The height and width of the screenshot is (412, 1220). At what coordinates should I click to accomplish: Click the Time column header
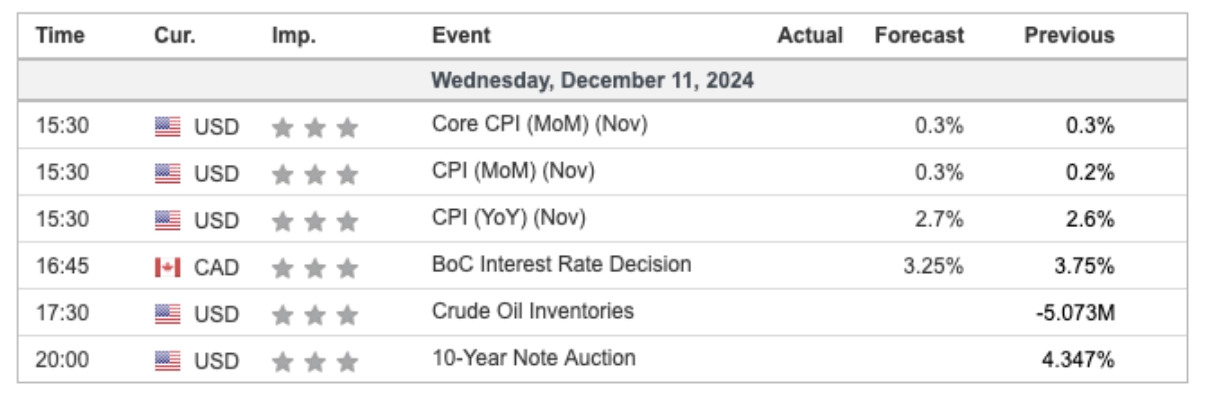click(x=60, y=36)
